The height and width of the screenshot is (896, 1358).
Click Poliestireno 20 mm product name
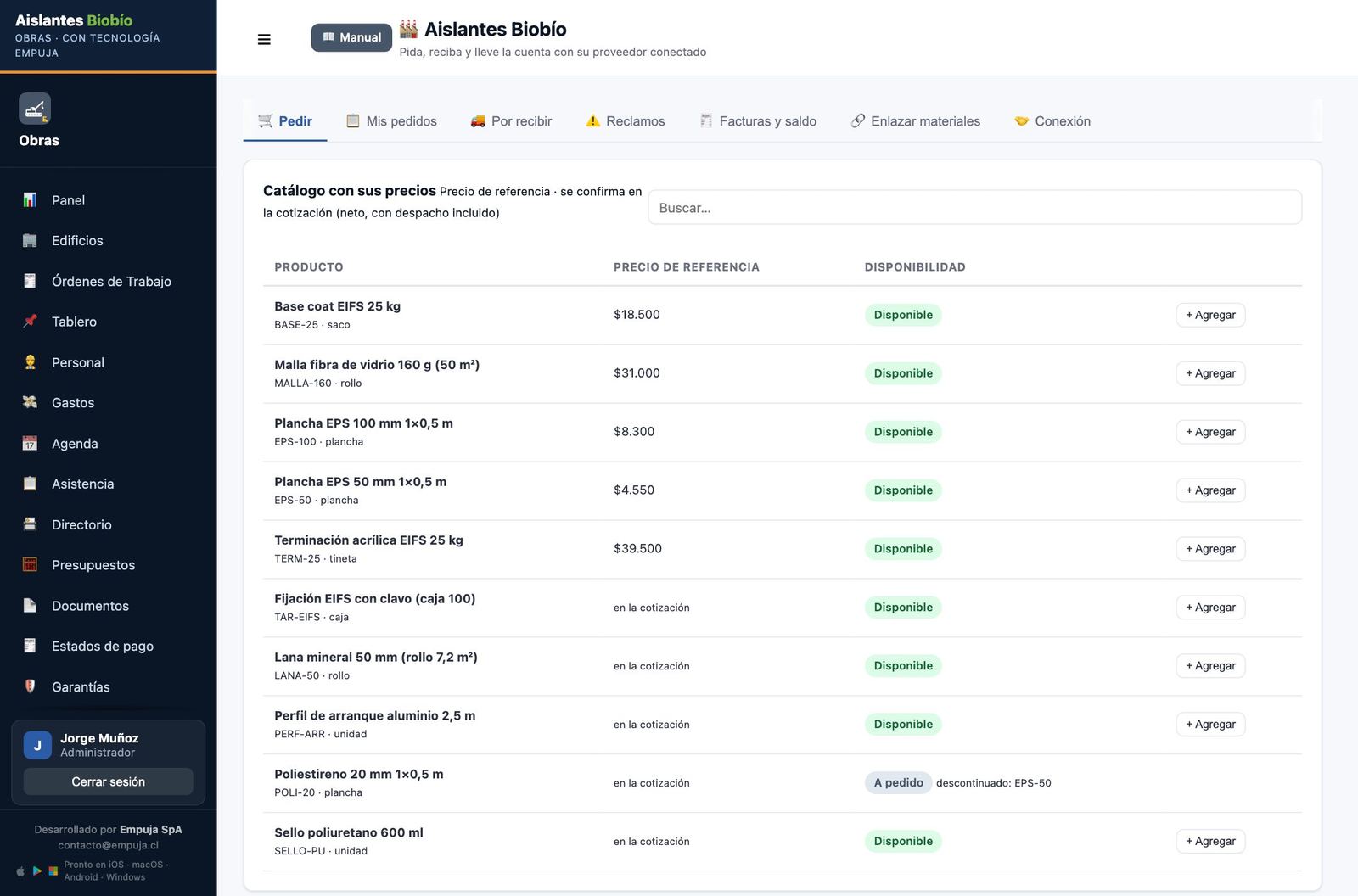click(x=359, y=774)
